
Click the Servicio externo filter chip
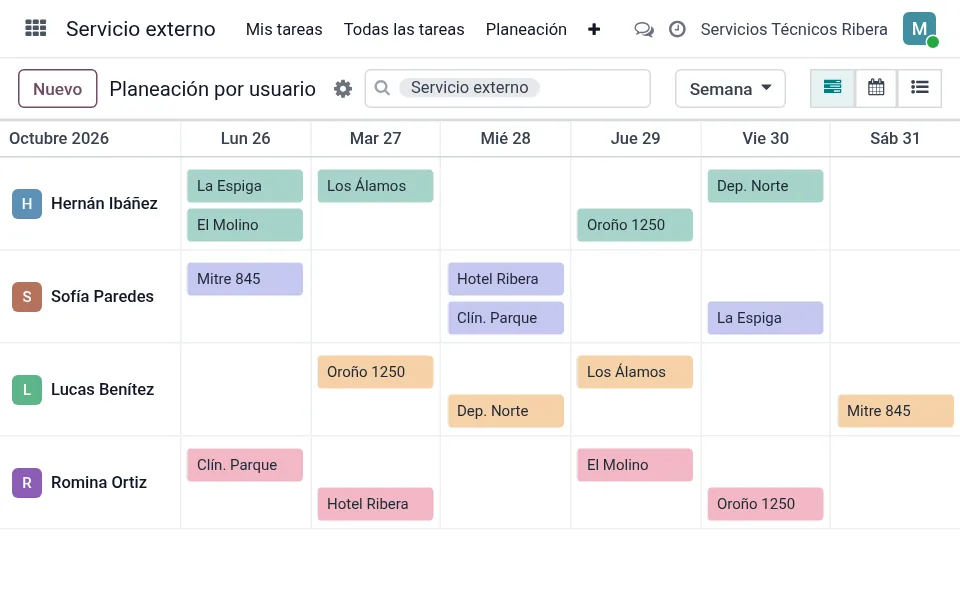469,88
